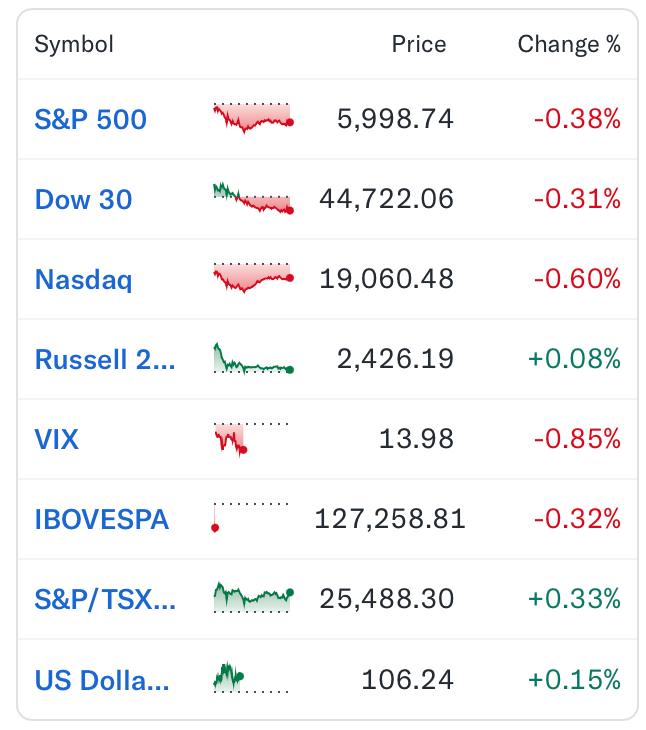Click the Change % column header
This screenshot has height=730, width=646.
569,45
